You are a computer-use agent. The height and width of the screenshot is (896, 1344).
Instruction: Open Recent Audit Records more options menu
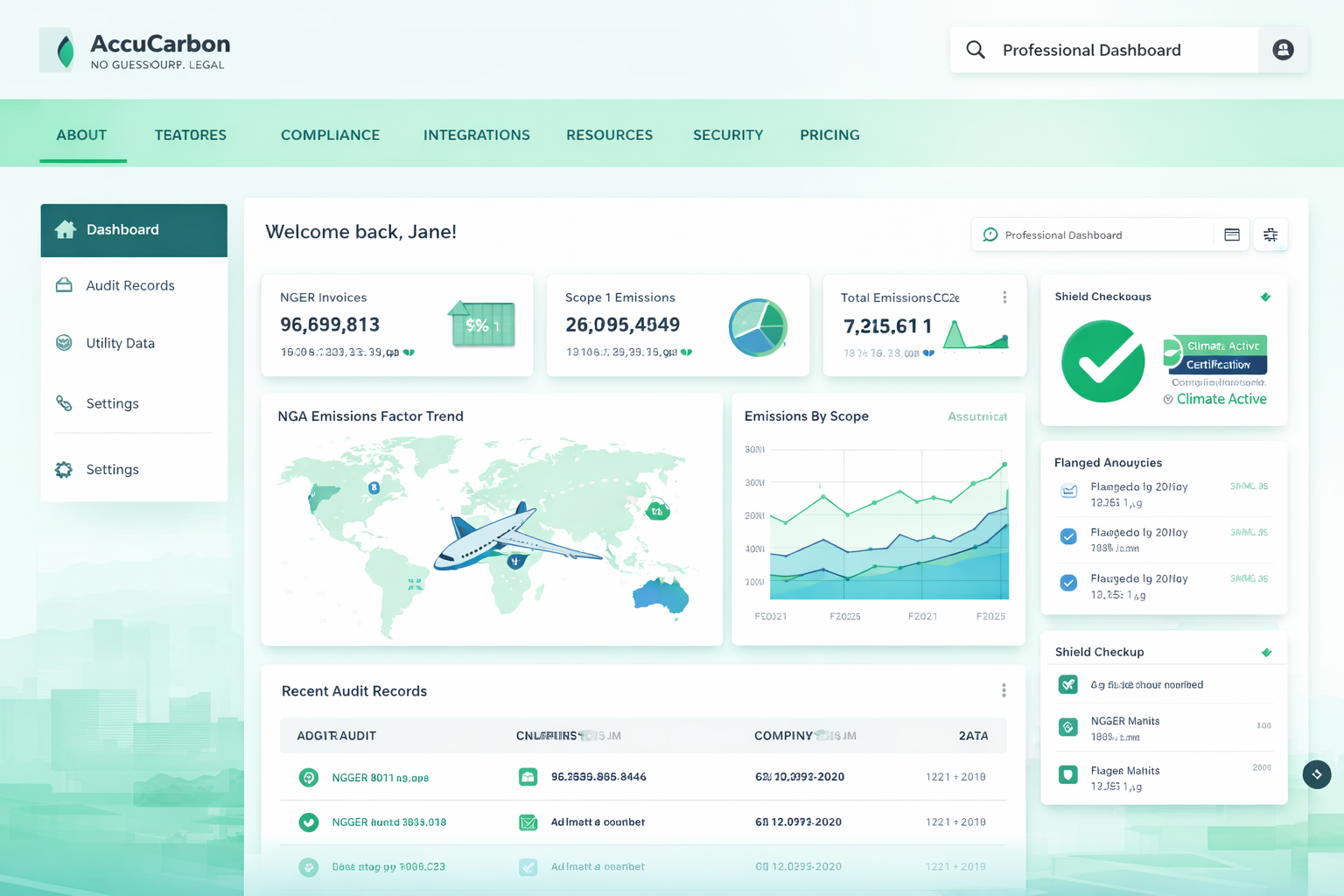[1004, 690]
